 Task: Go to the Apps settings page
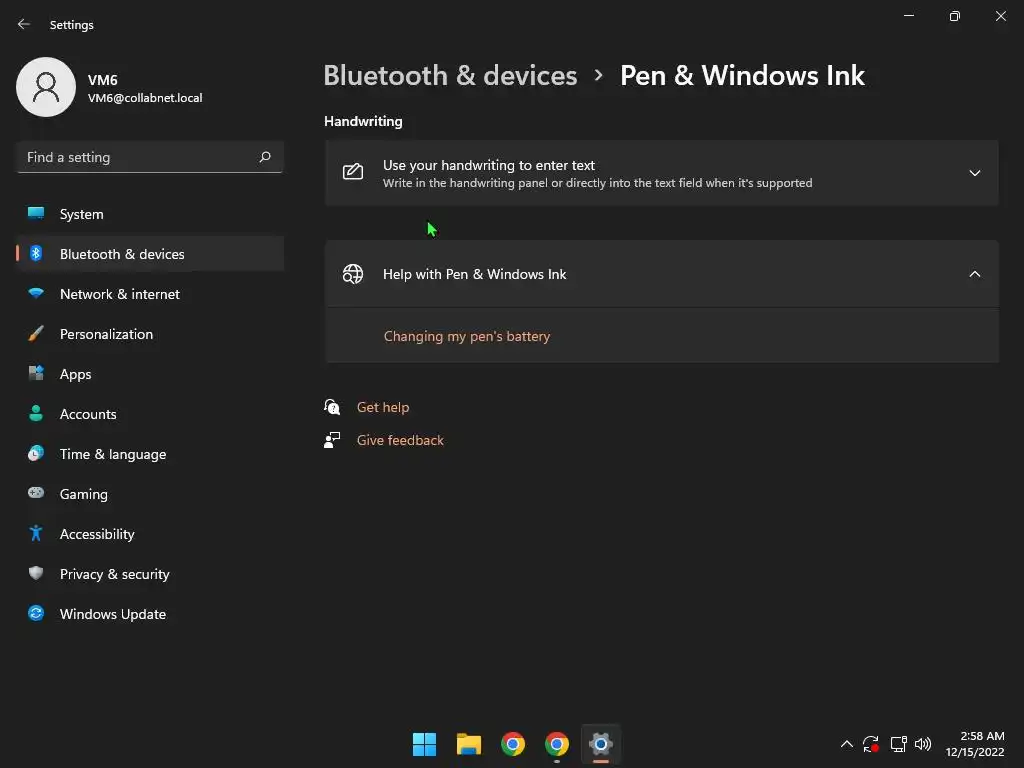(x=150, y=374)
